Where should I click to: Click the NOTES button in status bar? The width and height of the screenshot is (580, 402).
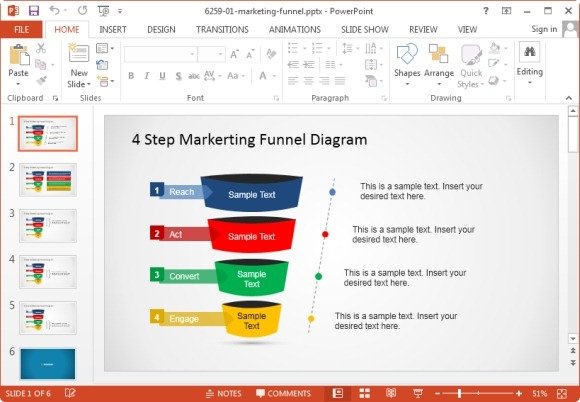click(x=224, y=393)
